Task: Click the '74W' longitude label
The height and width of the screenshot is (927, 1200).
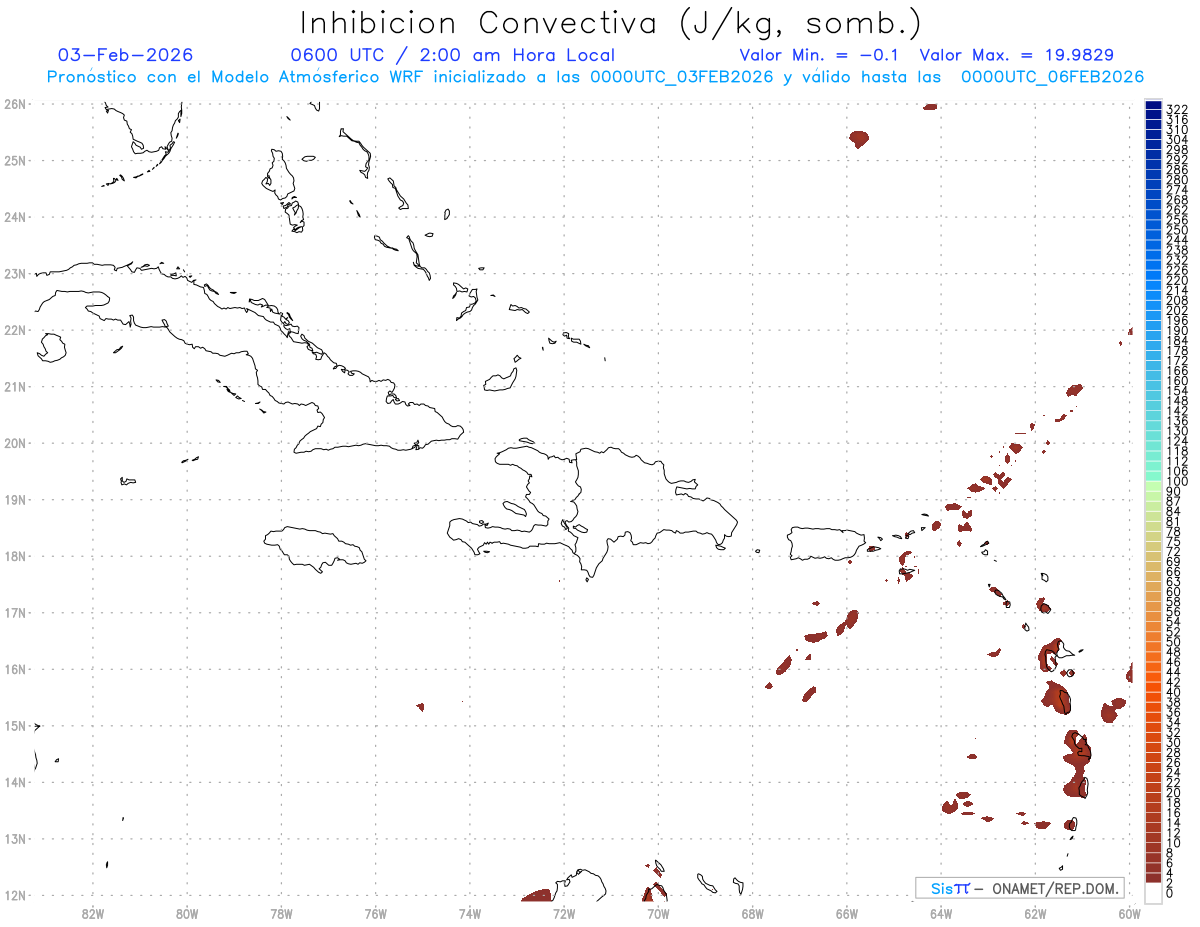Action: point(470,912)
